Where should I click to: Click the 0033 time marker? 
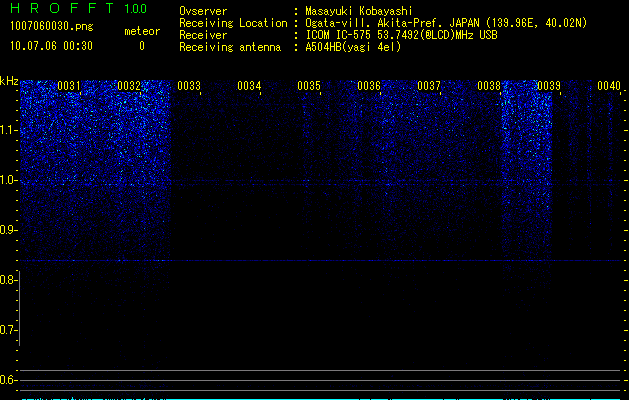[189, 86]
